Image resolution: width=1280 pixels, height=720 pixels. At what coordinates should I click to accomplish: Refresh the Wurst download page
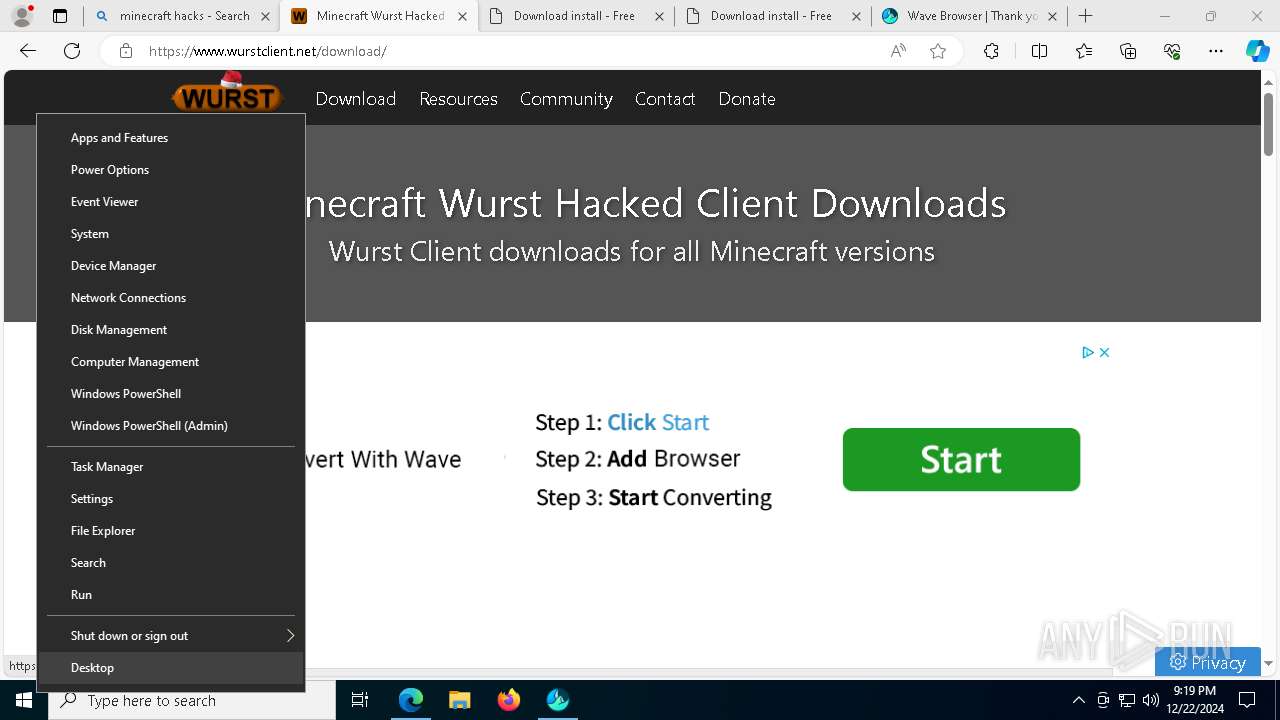click(72, 51)
